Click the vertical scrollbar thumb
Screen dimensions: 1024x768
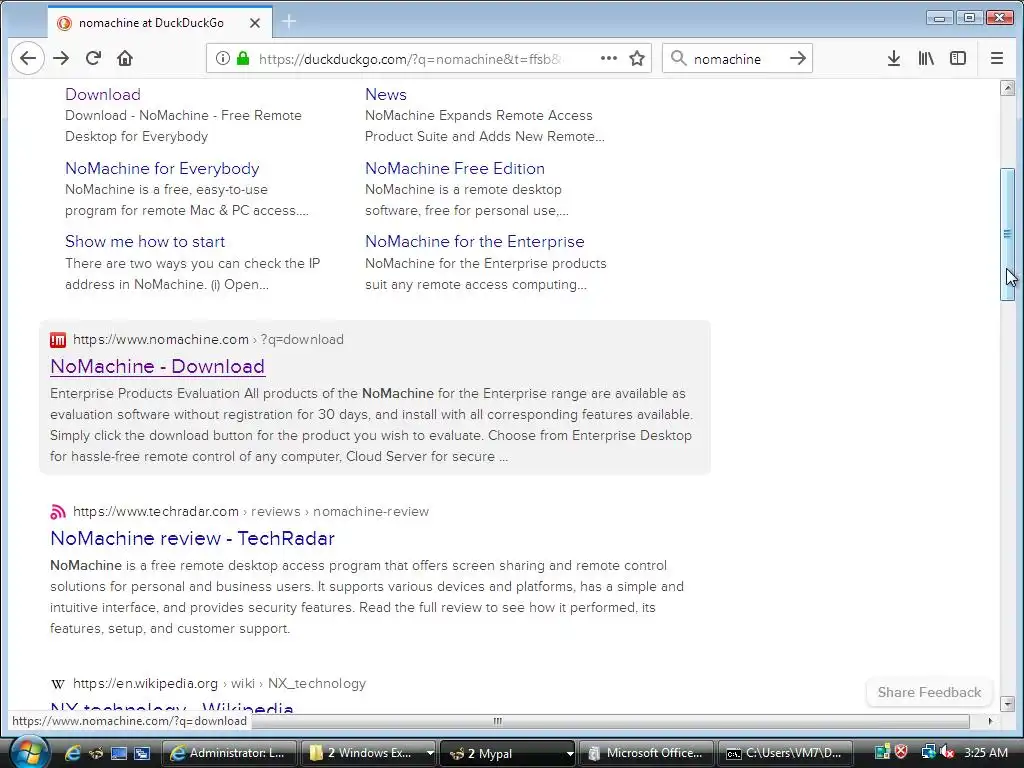point(1007,234)
